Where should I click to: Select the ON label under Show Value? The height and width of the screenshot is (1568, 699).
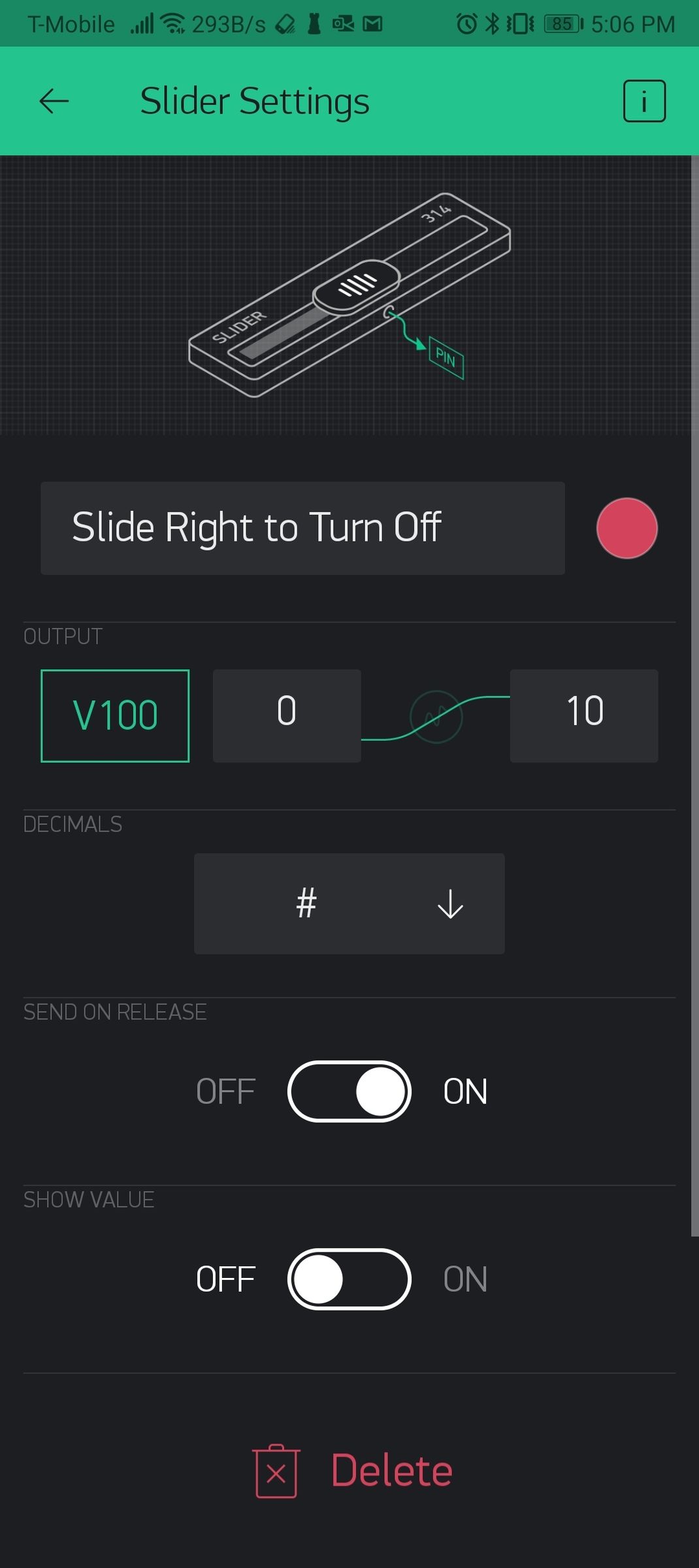[x=465, y=1279]
